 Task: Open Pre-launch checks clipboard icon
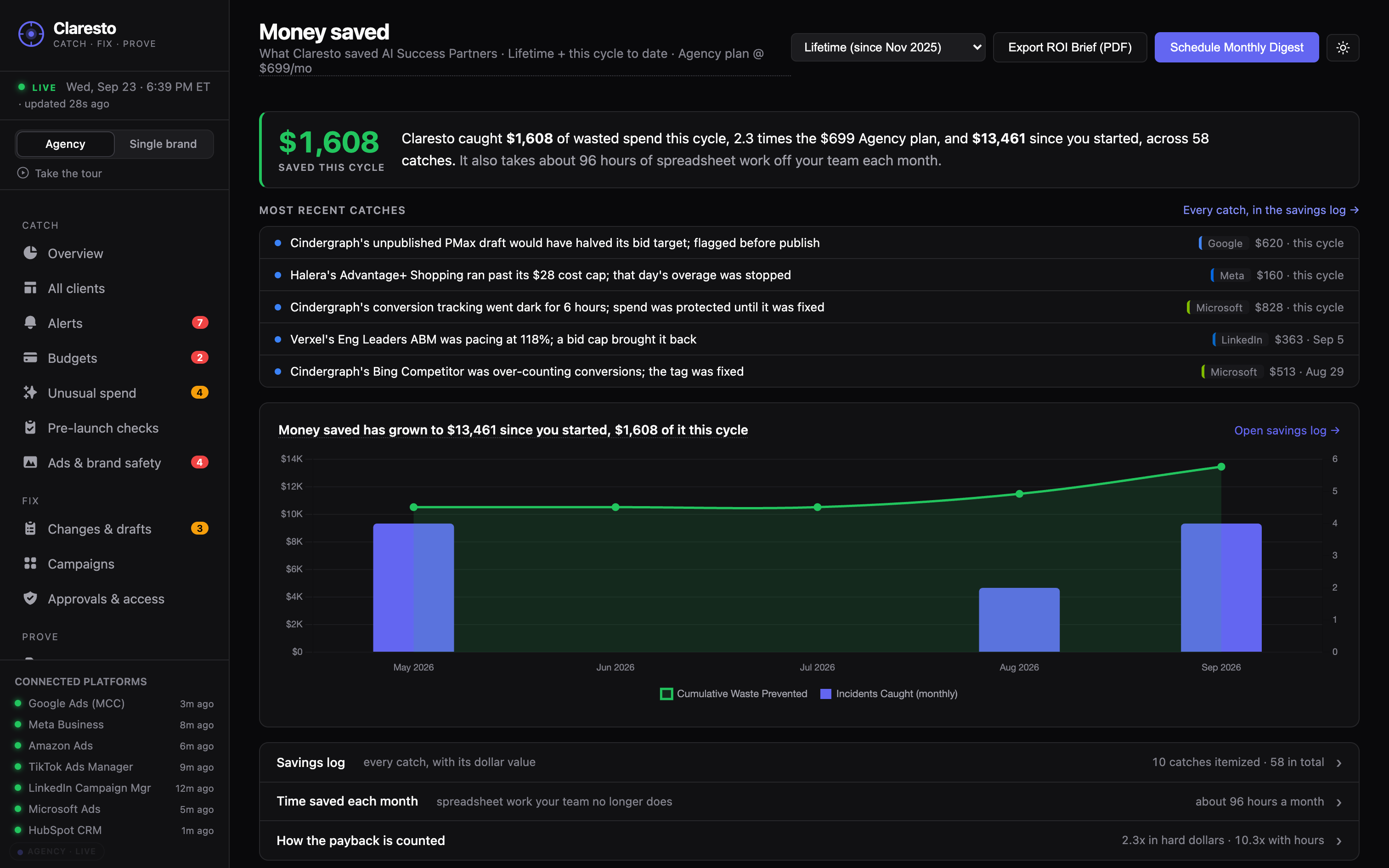coord(30,428)
